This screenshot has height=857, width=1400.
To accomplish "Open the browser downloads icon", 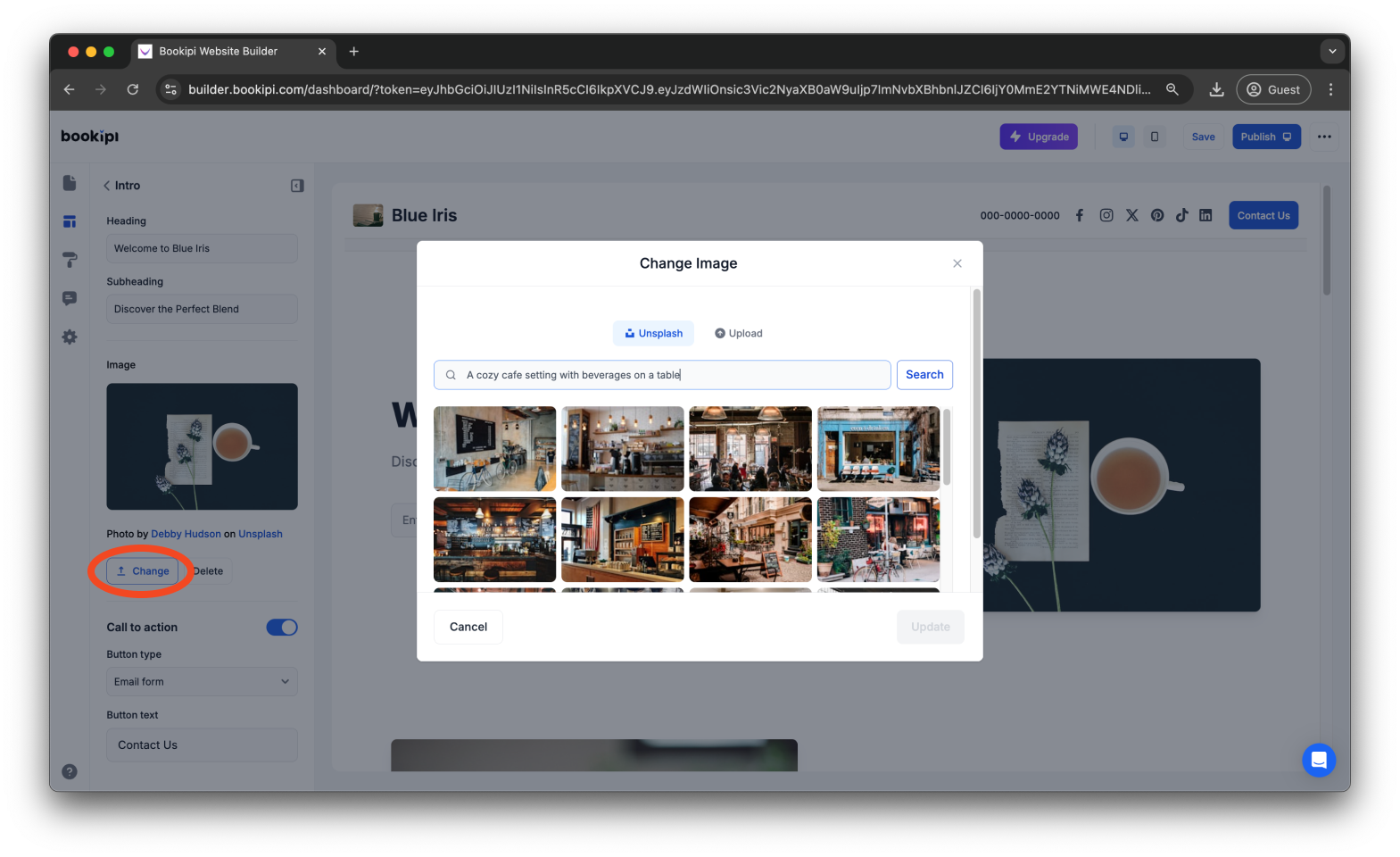I will click(x=1216, y=89).
